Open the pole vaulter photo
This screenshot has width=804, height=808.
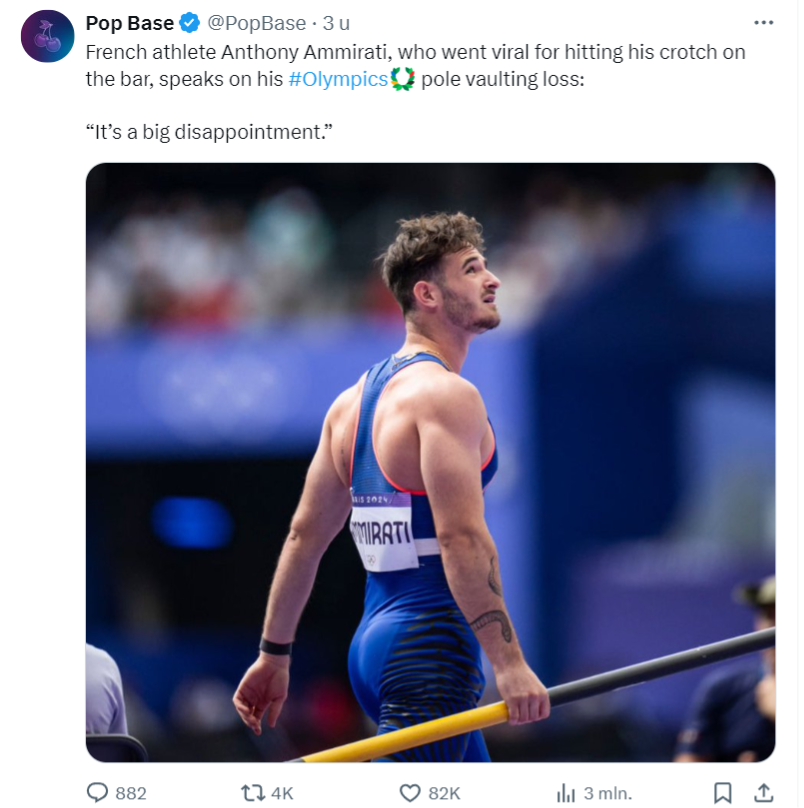coord(430,462)
